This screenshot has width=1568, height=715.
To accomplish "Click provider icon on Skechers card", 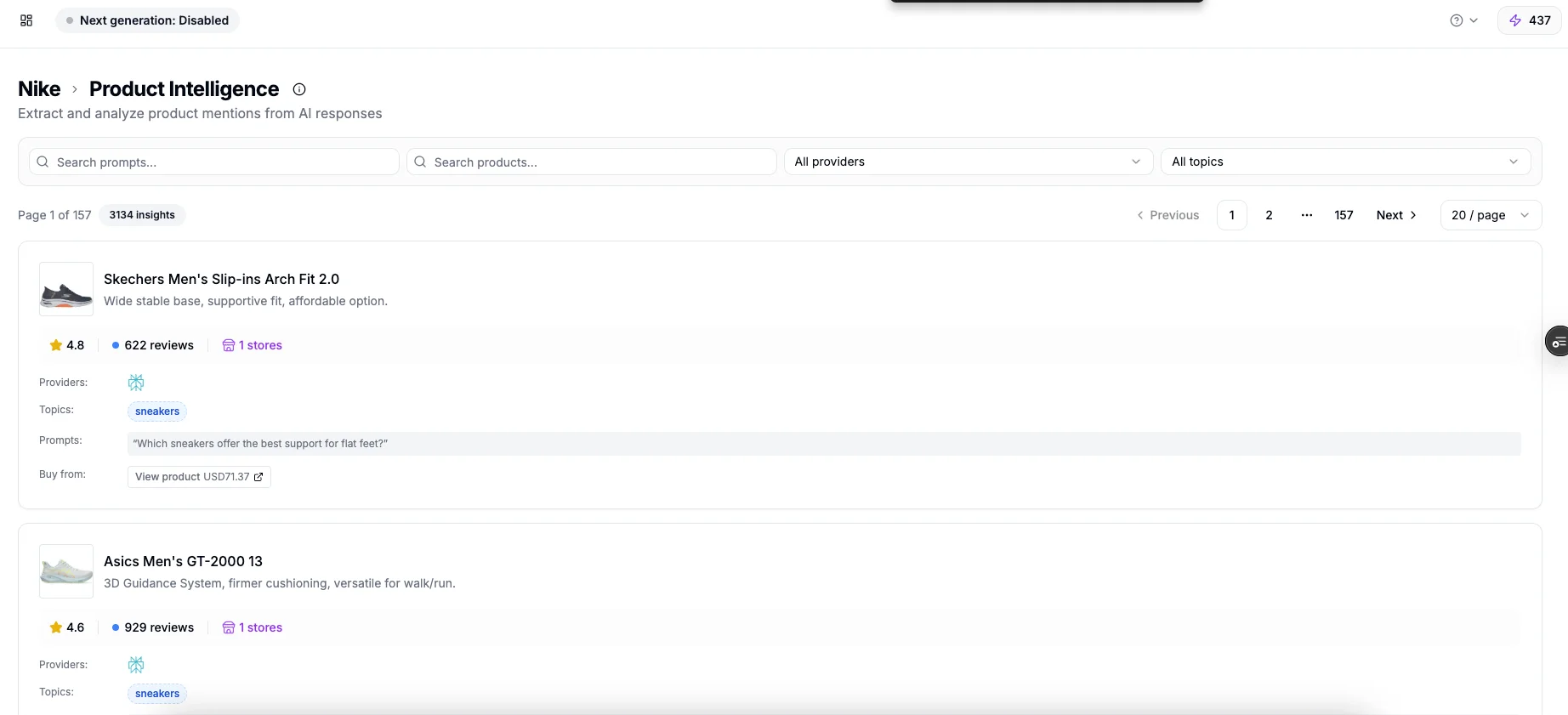I will coord(136,383).
